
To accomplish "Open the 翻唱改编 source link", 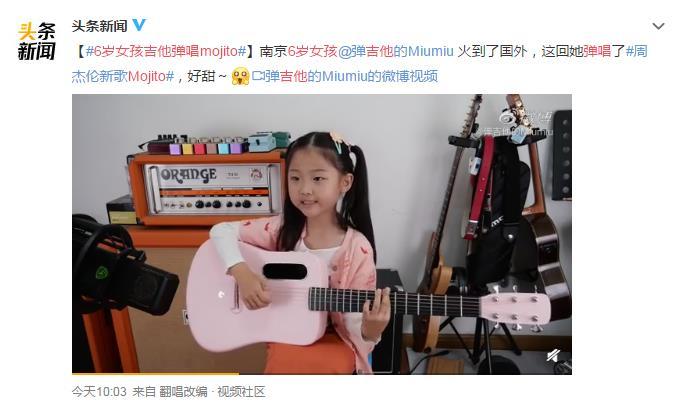I will click(x=183, y=391).
